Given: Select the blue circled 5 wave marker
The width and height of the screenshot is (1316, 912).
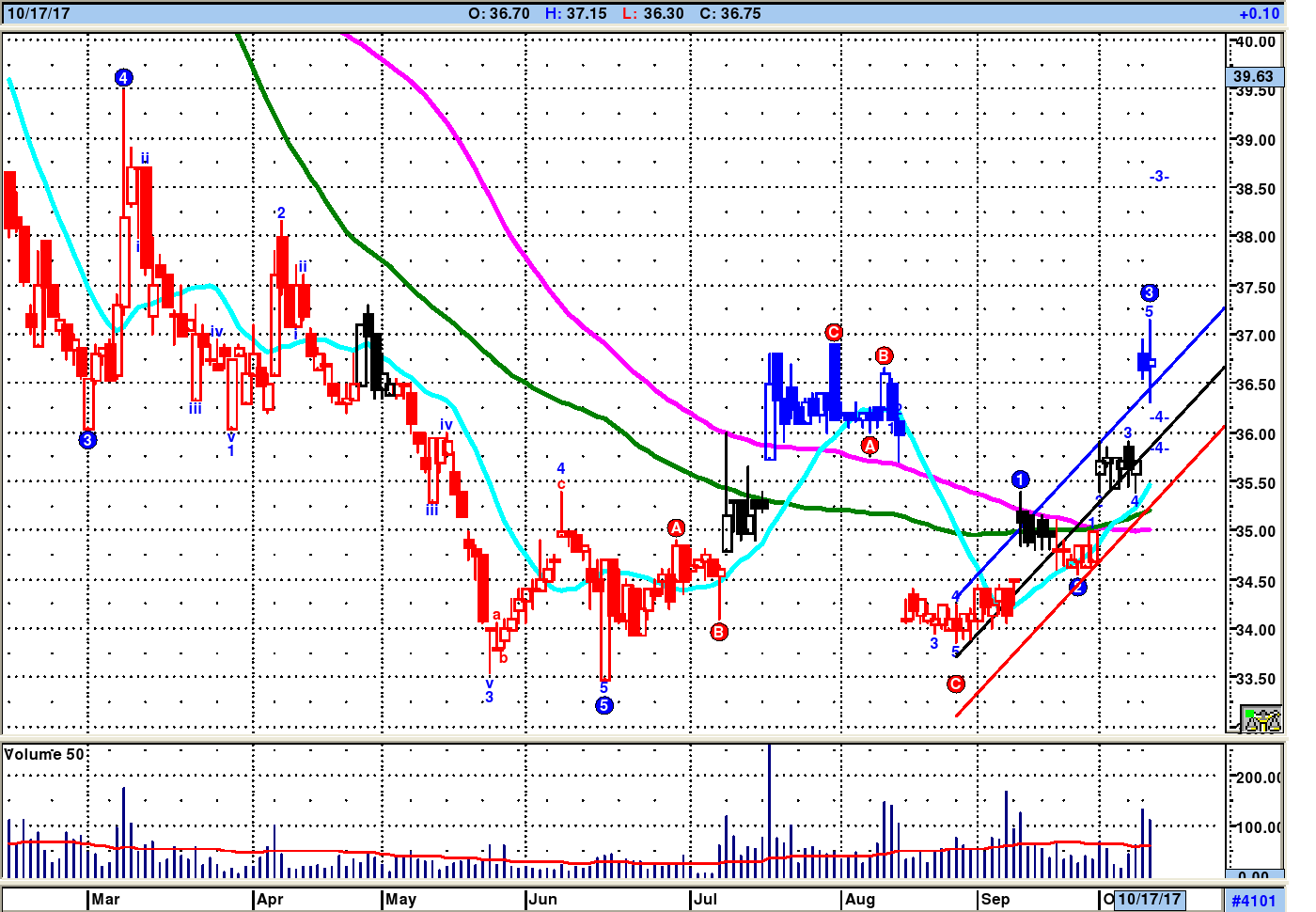Looking at the screenshot, I should click(604, 705).
